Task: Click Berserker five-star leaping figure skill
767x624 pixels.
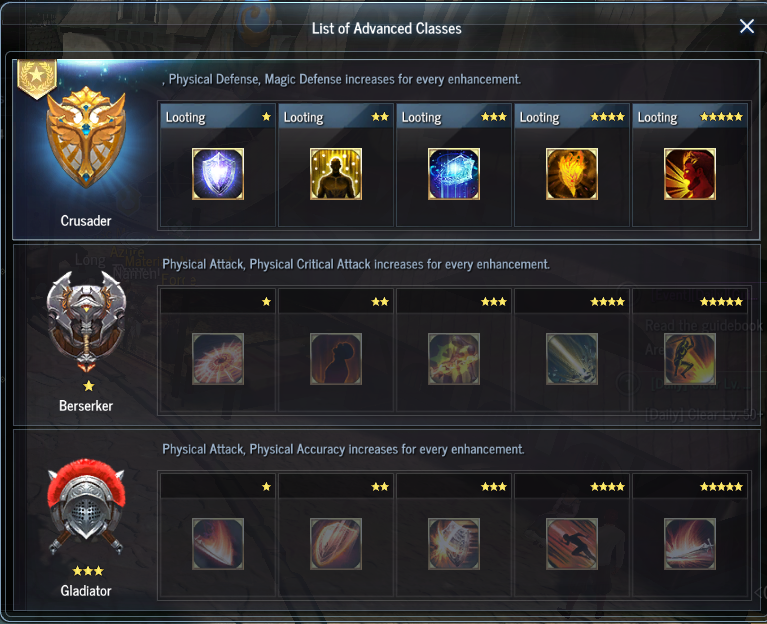Action: pyautogui.click(x=690, y=359)
